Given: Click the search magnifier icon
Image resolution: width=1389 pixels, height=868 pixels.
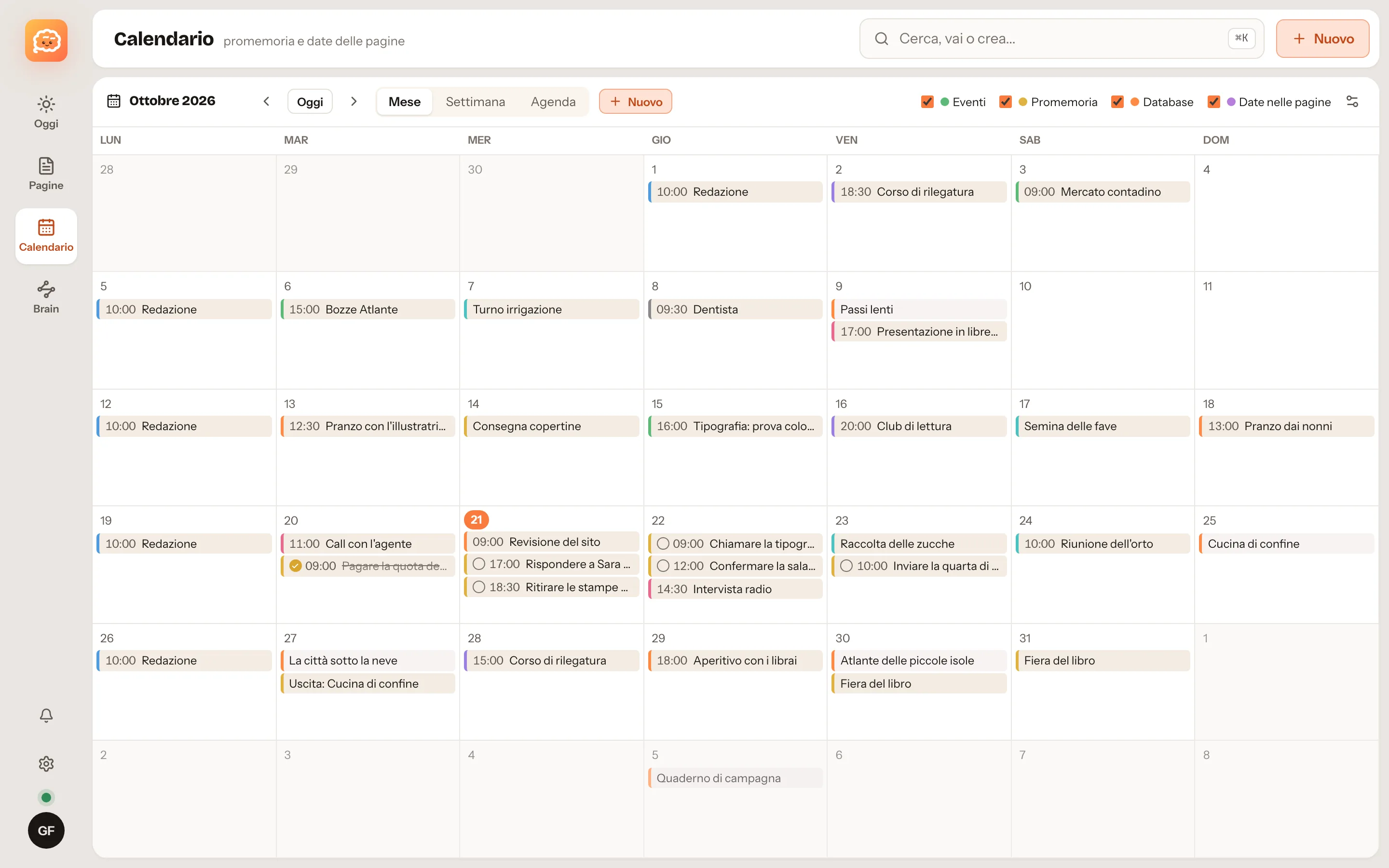Looking at the screenshot, I should (881, 39).
